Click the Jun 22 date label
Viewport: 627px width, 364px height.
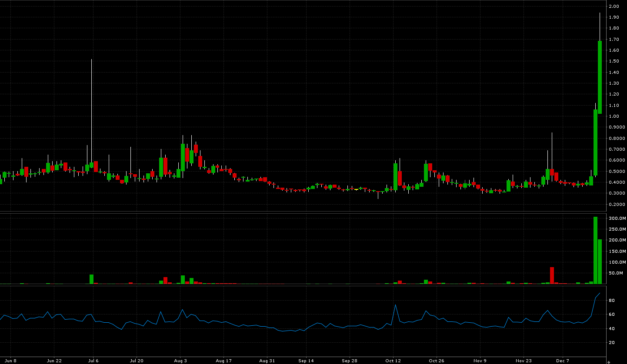(x=54, y=361)
